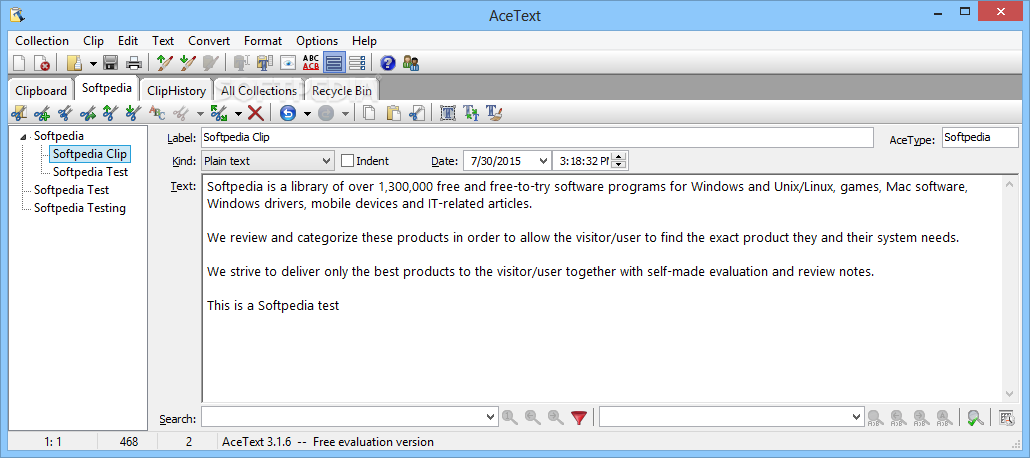Click the blank page New collection icon
The height and width of the screenshot is (458, 1030).
click(x=20, y=63)
